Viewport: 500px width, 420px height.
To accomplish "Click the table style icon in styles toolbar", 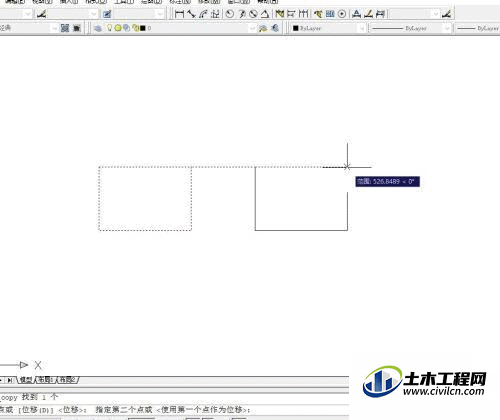I will (x=107, y=14).
